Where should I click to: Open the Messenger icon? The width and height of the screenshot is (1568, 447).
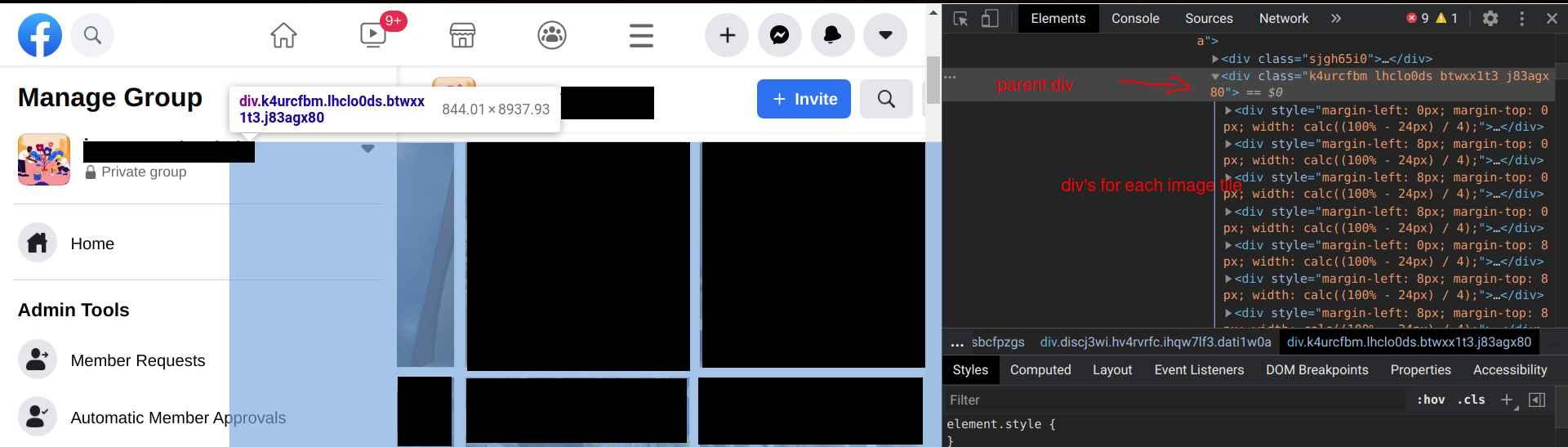(780, 35)
